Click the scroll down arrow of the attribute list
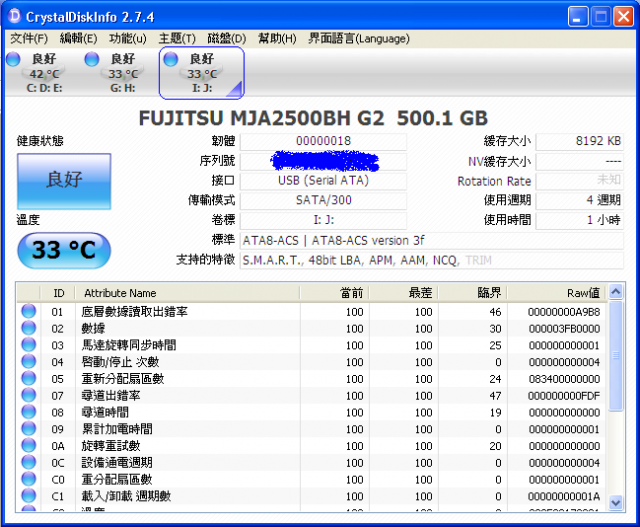Screen dimensions: 640x527 (616, 502)
